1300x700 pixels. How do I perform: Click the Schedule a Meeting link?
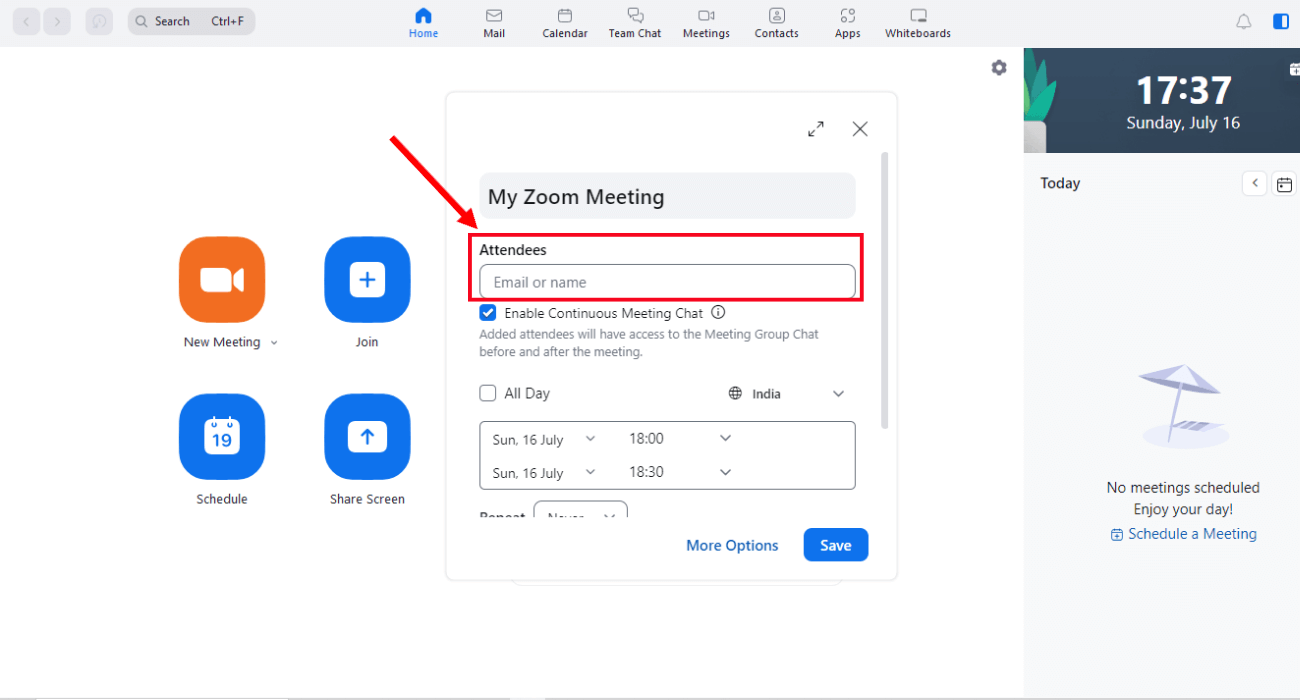1184,534
